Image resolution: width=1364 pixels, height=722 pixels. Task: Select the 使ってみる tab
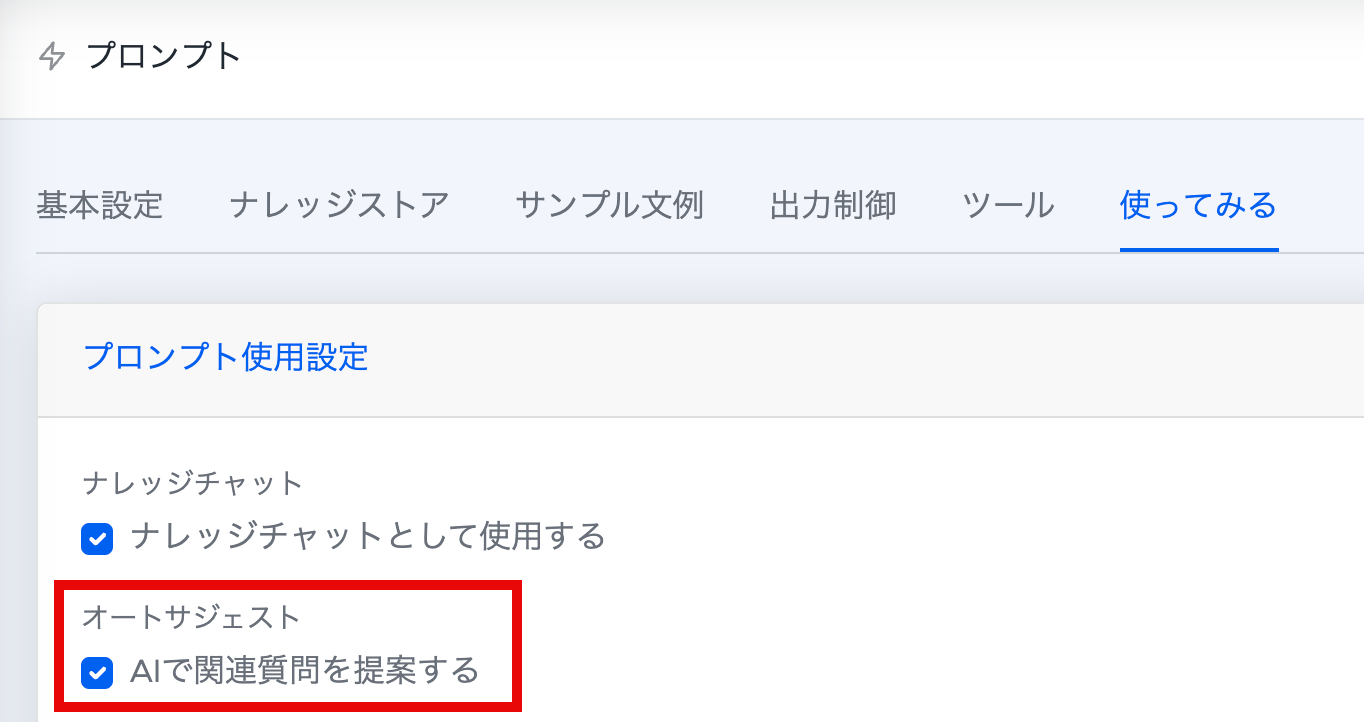click(x=1198, y=206)
